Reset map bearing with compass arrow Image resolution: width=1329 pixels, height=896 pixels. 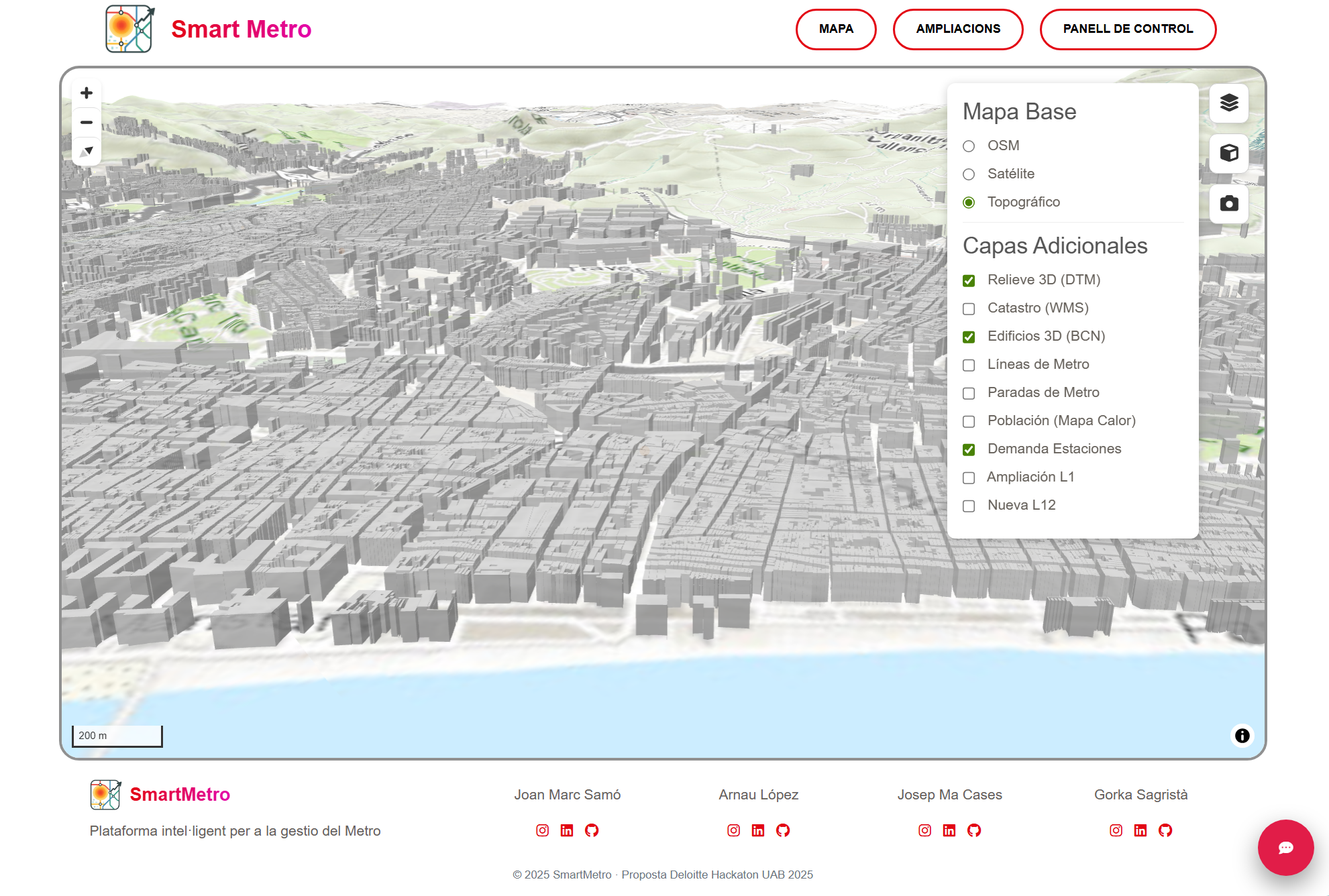pos(86,152)
